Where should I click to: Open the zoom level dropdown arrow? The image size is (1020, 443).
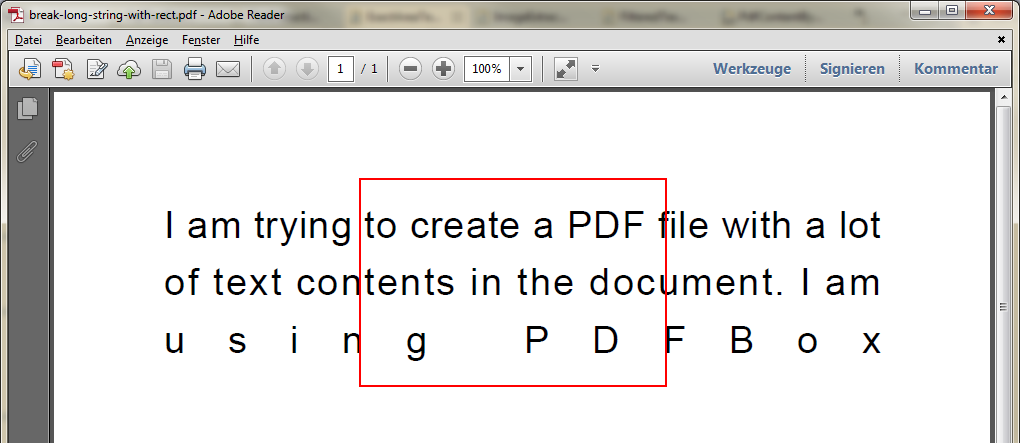click(x=520, y=69)
